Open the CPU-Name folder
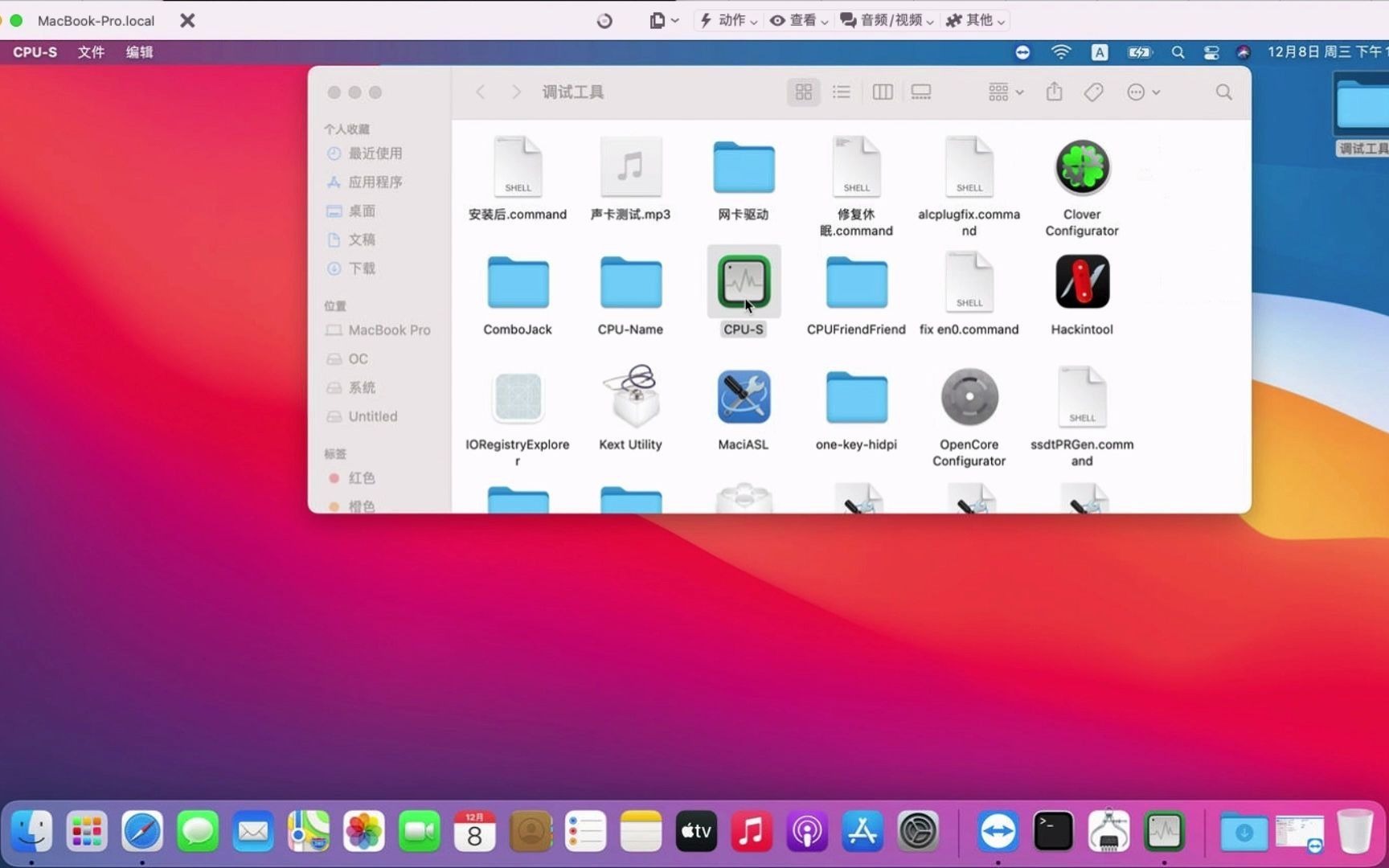1389x868 pixels. tap(630, 282)
